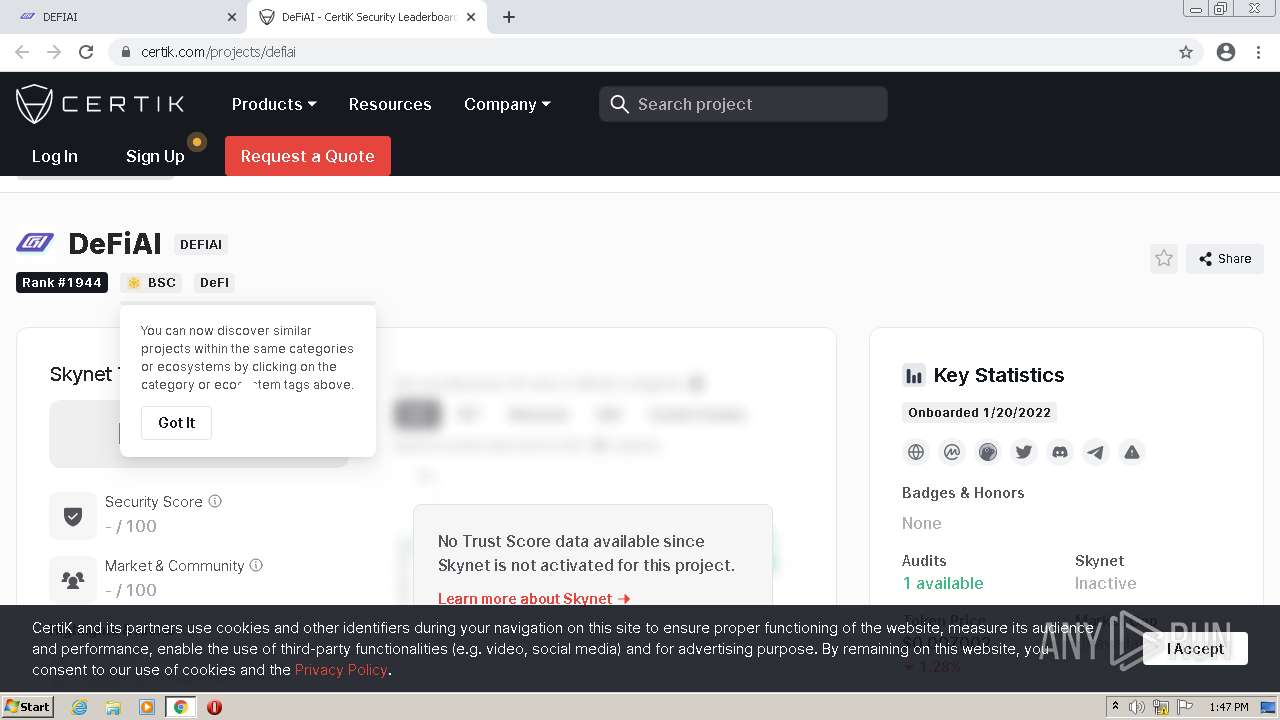Open Internet Explorer from the taskbar

(x=79, y=707)
